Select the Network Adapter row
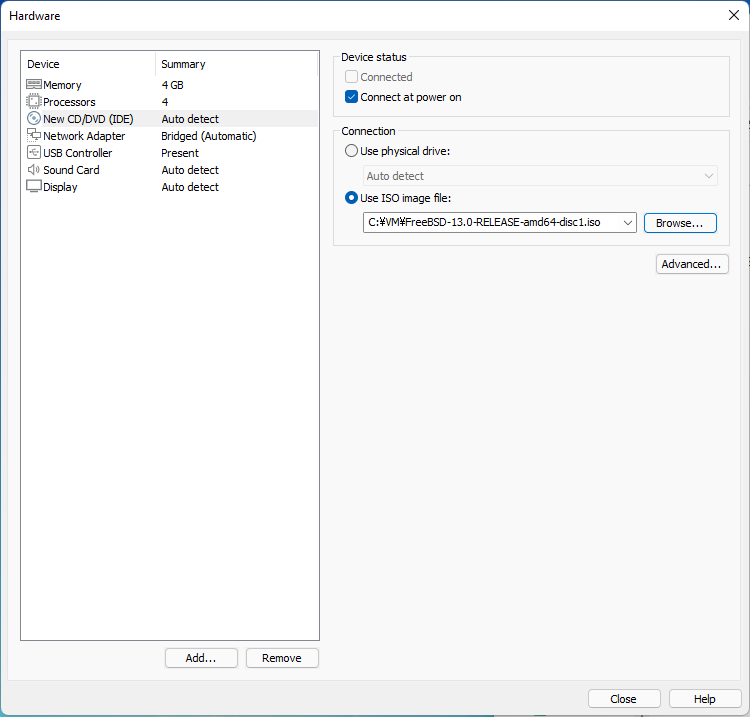This screenshot has height=717, width=750. 171,136
